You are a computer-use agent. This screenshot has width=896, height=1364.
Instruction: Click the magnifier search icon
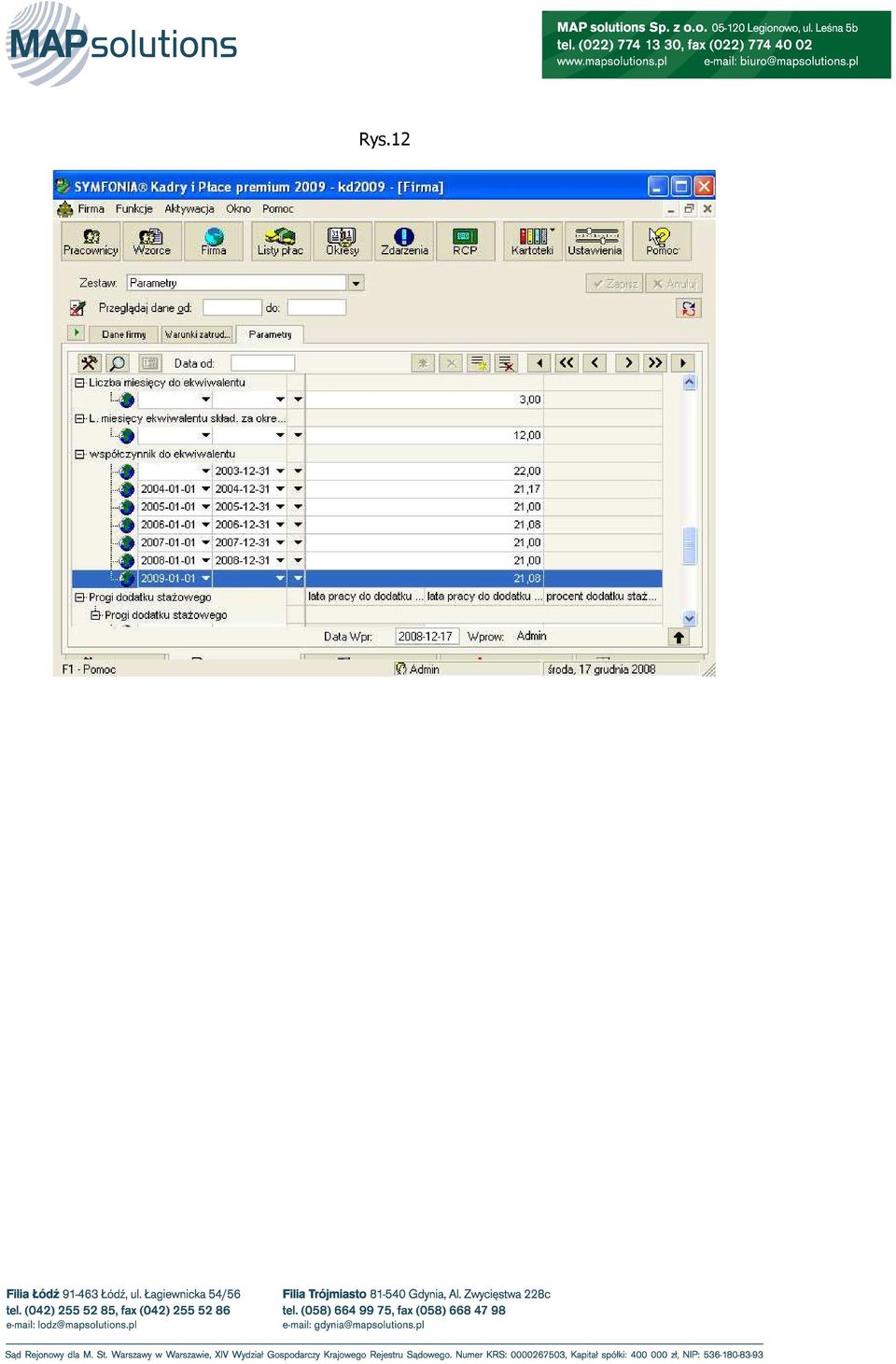coord(118,363)
